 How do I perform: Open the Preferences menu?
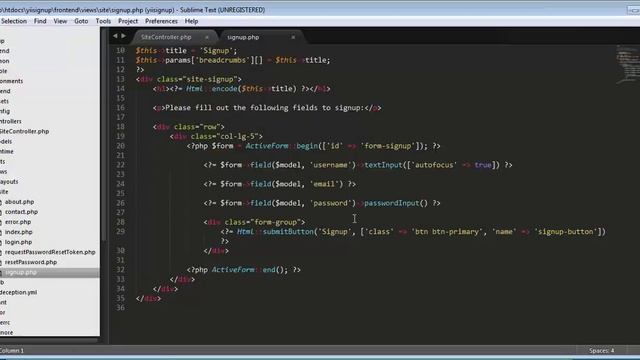pos(161,21)
